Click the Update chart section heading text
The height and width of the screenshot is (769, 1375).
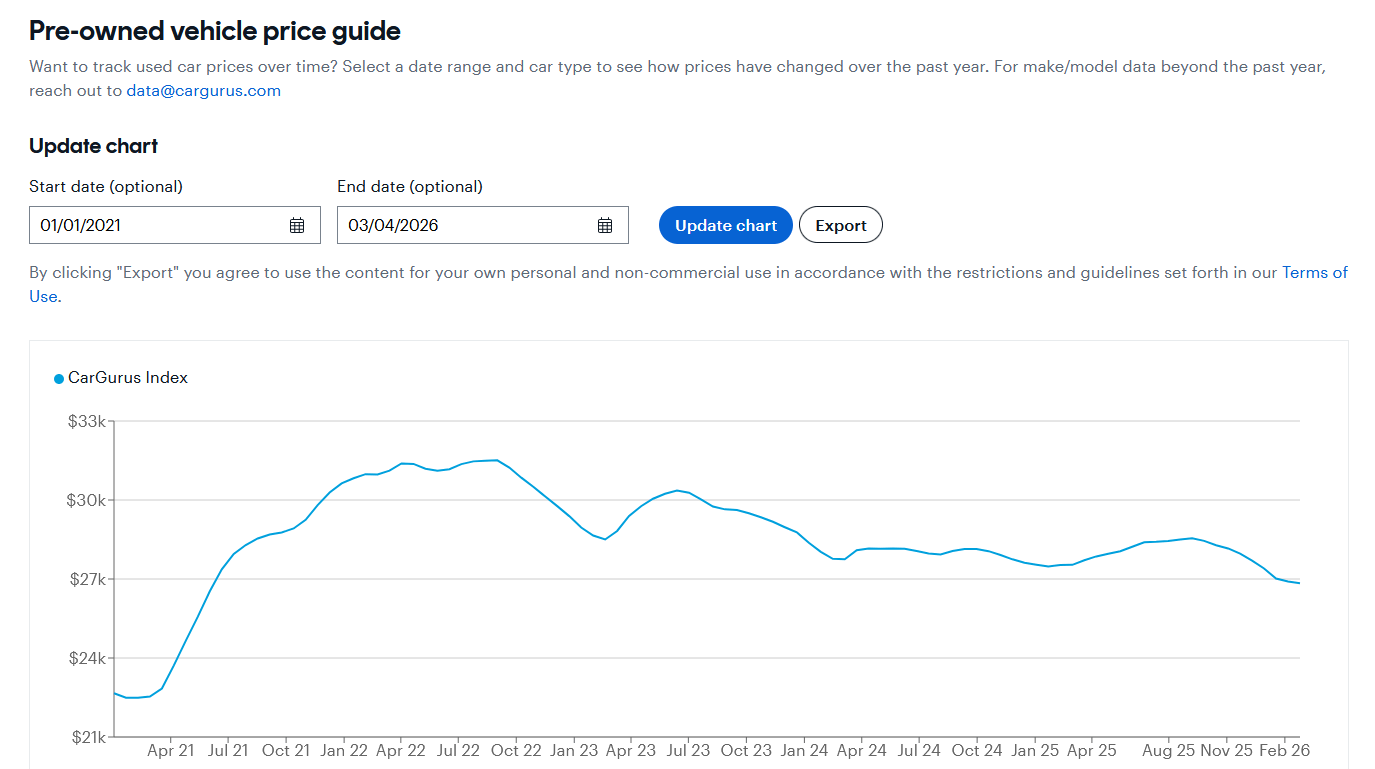(94, 146)
